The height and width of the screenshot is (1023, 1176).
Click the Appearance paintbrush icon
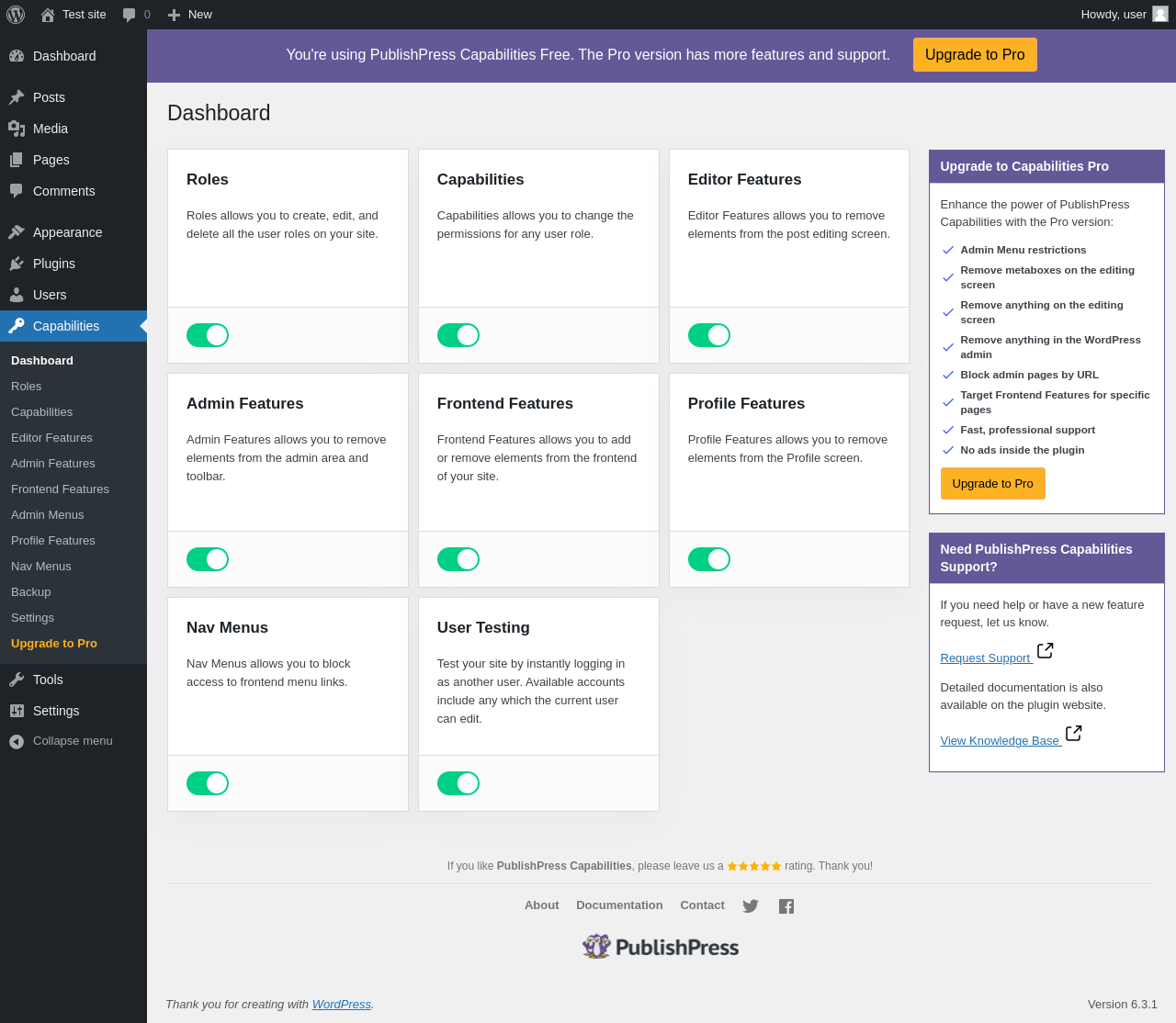tap(17, 232)
